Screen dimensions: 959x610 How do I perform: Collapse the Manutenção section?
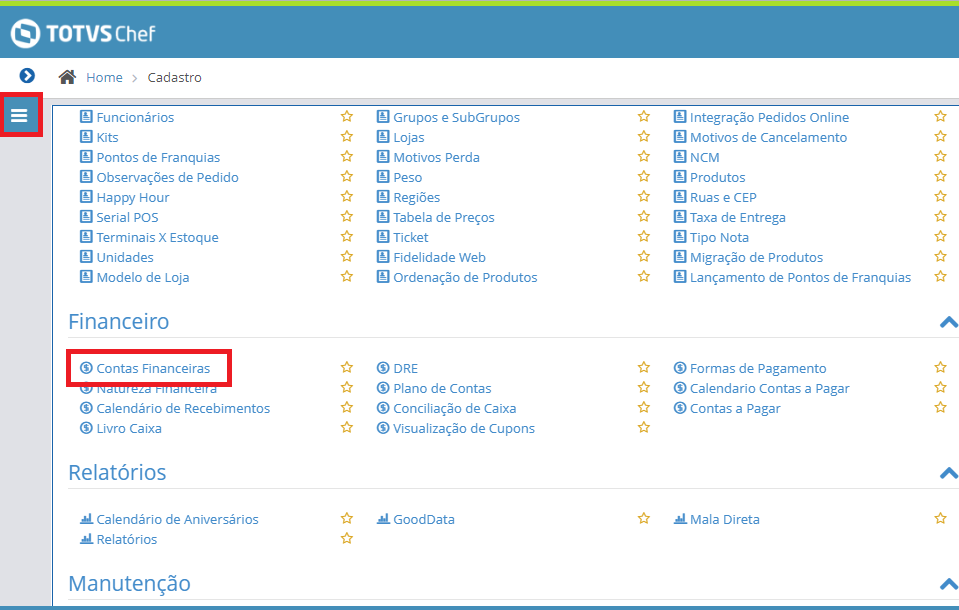949,584
